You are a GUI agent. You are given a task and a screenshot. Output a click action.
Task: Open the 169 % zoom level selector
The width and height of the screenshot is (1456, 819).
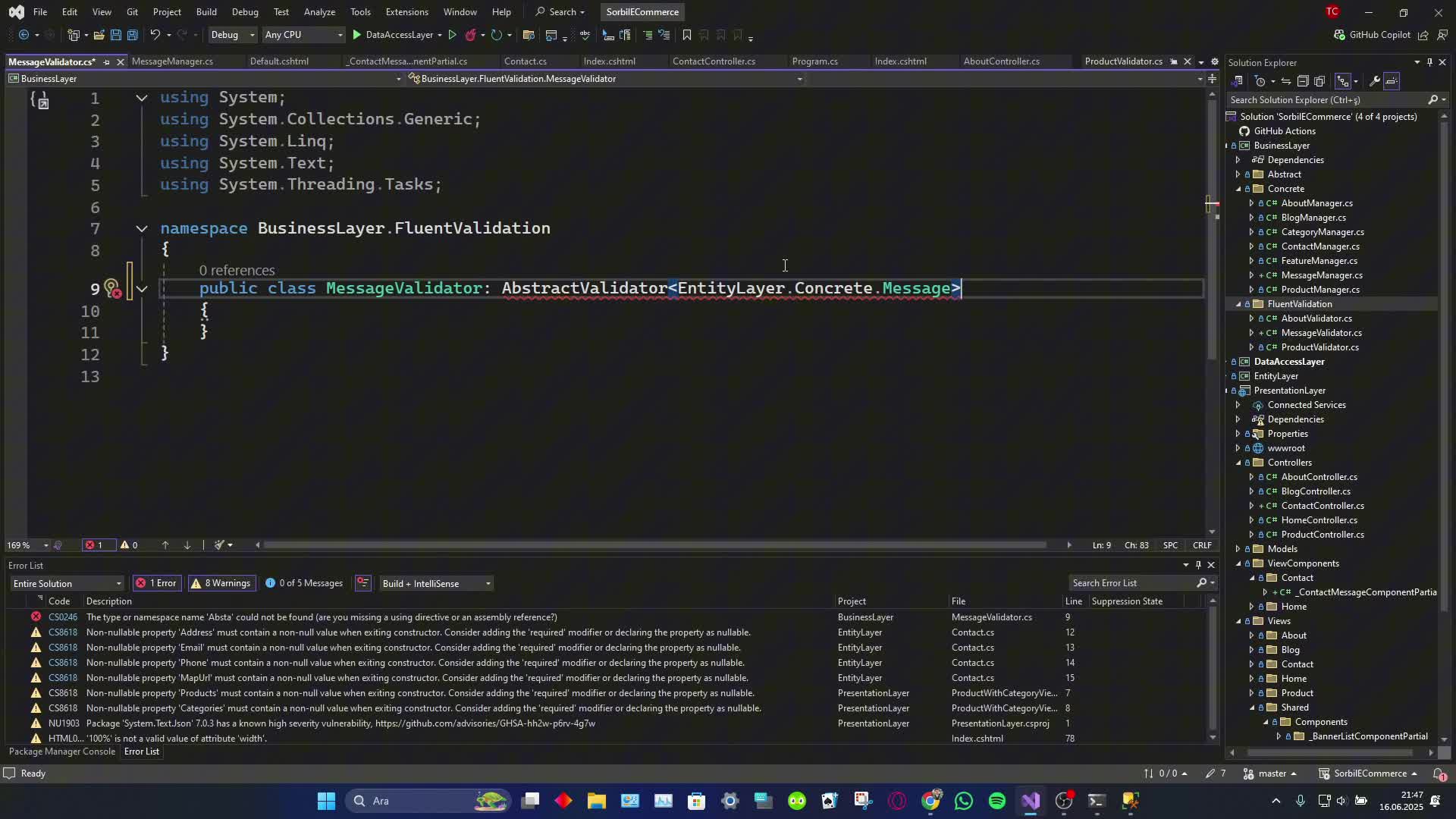pos(27,545)
